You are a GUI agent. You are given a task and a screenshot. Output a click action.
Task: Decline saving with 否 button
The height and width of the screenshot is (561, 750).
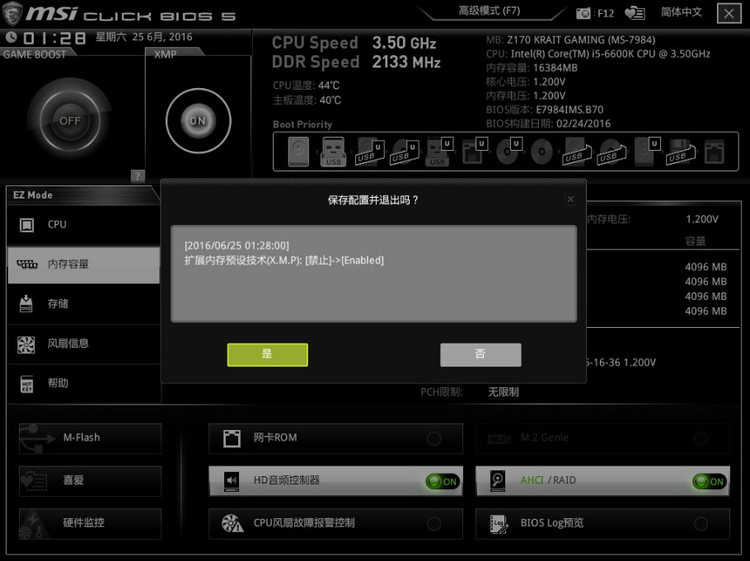[x=480, y=354]
